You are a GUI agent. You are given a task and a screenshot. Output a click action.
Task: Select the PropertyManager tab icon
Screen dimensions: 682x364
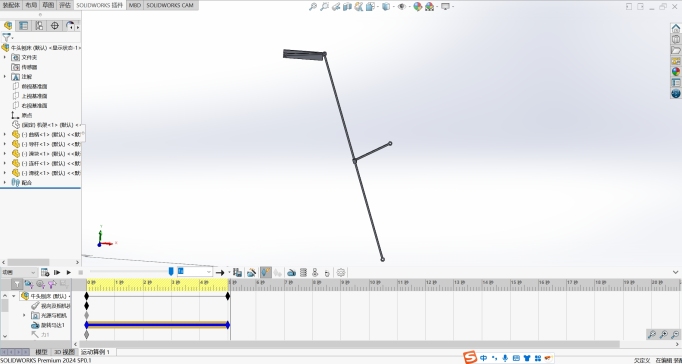click(x=23, y=26)
